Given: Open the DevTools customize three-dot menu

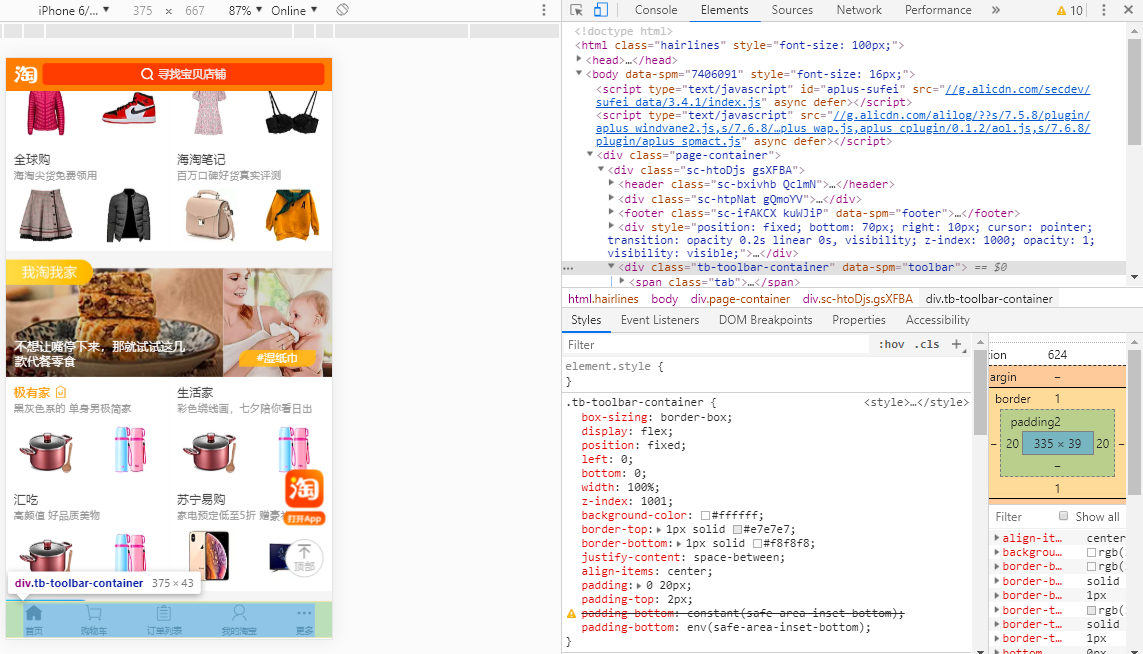Looking at the screenshot, I should click(1104, 10).
